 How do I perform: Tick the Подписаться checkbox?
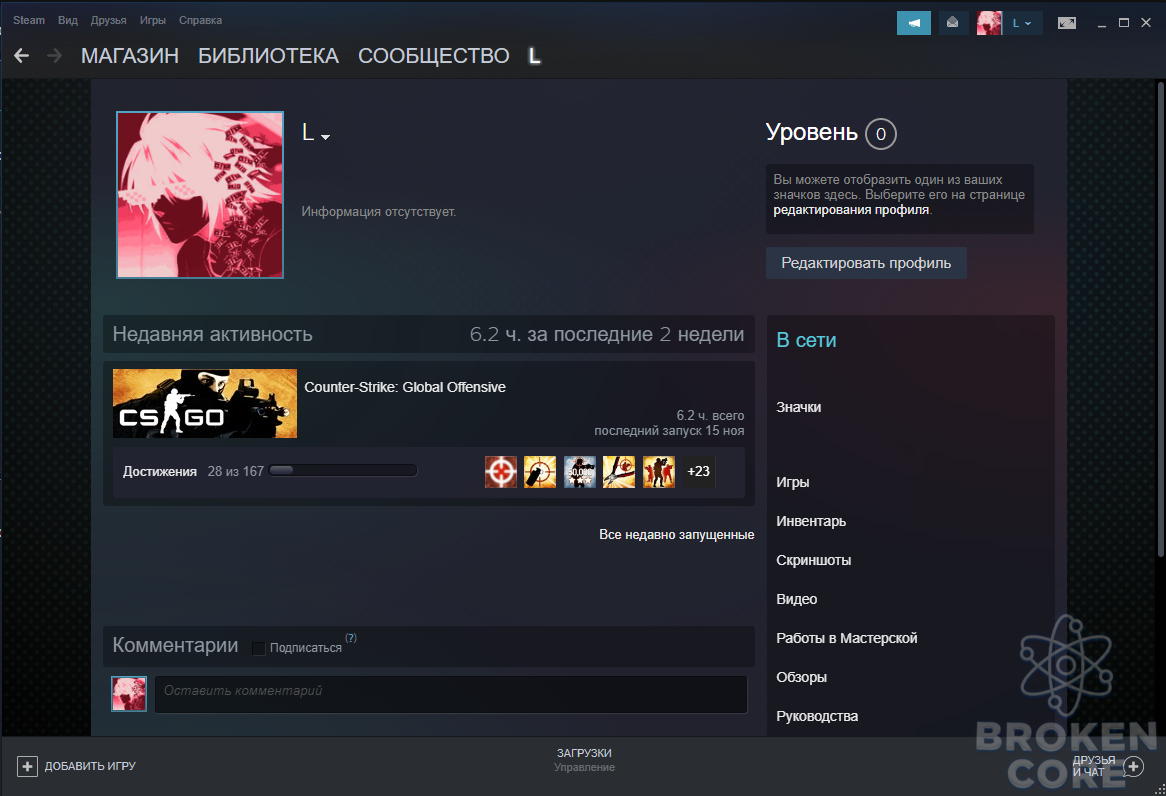click(258, 649)
